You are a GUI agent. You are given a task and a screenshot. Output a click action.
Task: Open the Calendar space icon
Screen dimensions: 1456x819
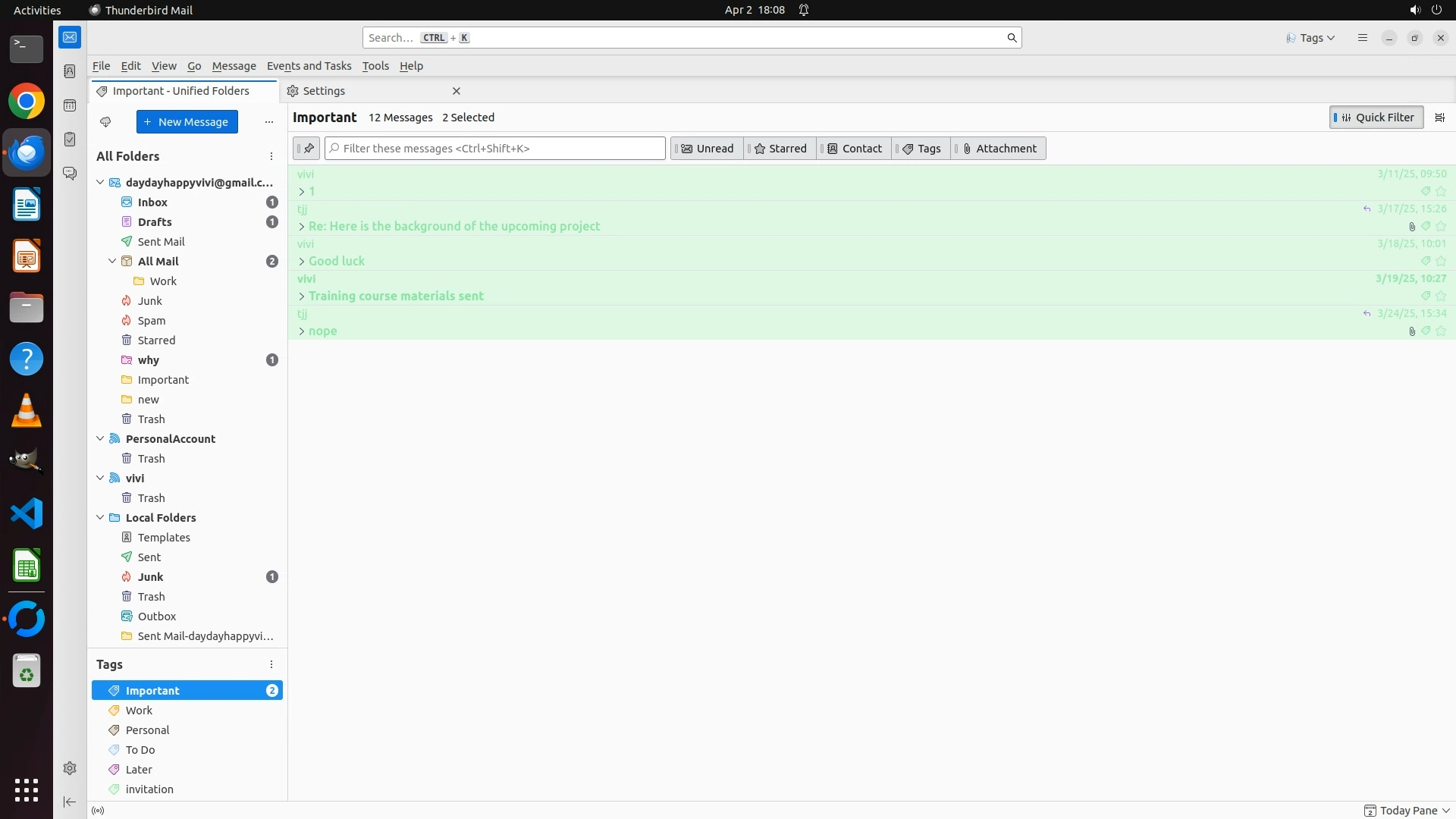(x=70, y=105)
